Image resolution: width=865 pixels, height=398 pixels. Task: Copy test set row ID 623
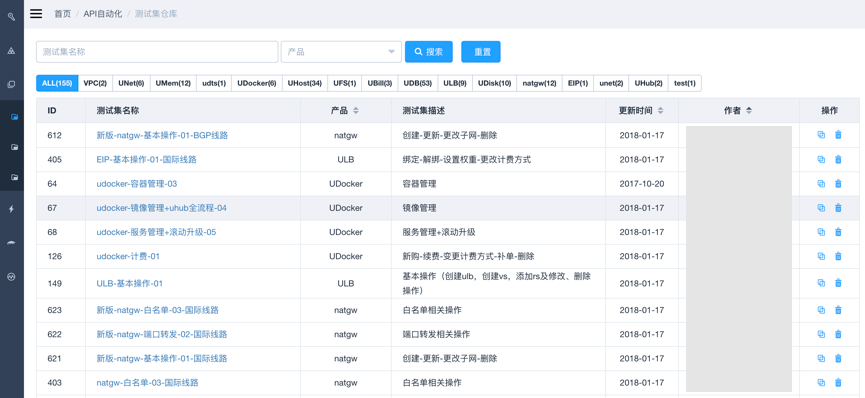pyautogui.click(x=821, y=310)
